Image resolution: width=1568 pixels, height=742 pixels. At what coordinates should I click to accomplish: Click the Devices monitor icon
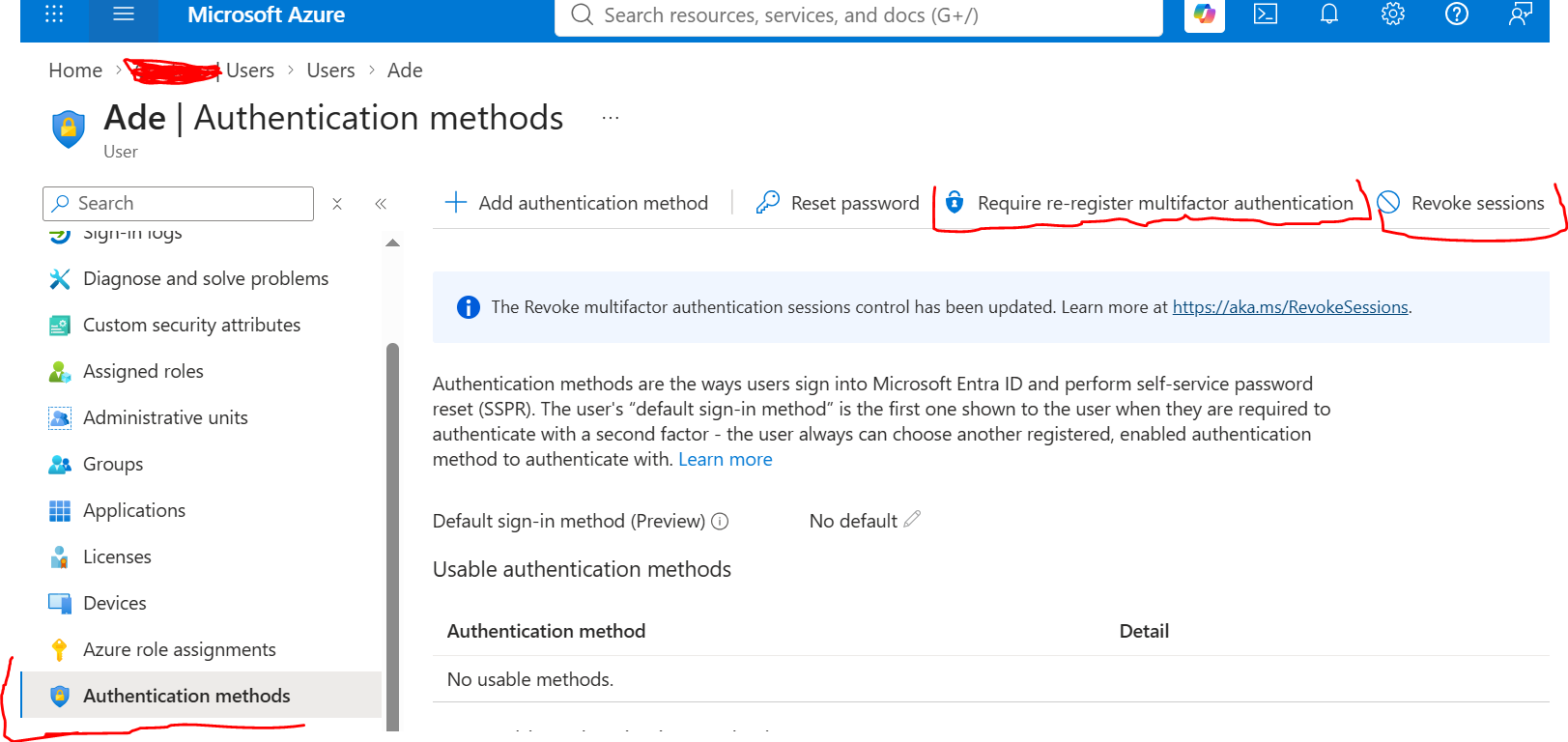60,604
